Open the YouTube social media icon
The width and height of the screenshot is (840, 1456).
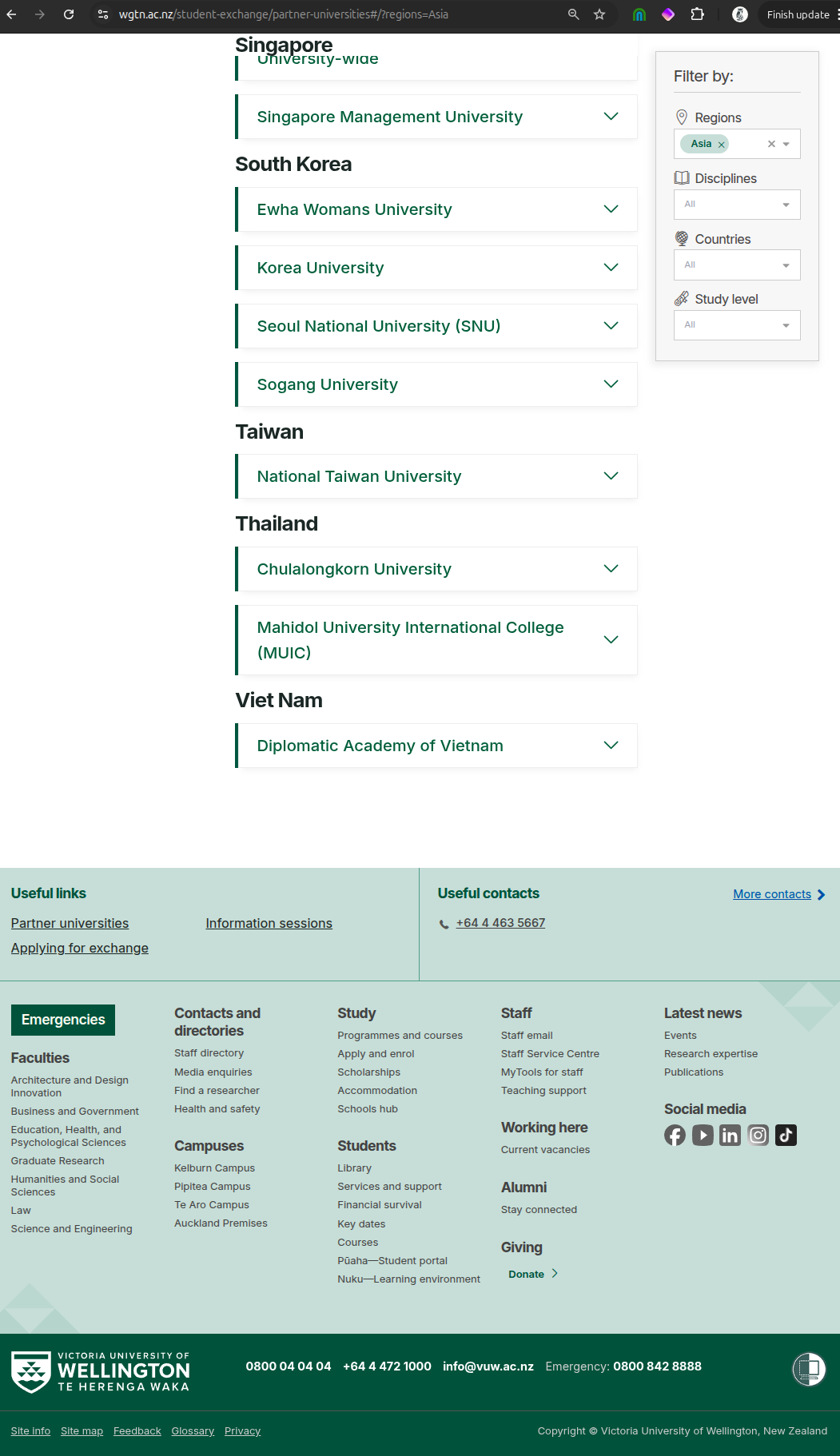tap(703, 1136)
